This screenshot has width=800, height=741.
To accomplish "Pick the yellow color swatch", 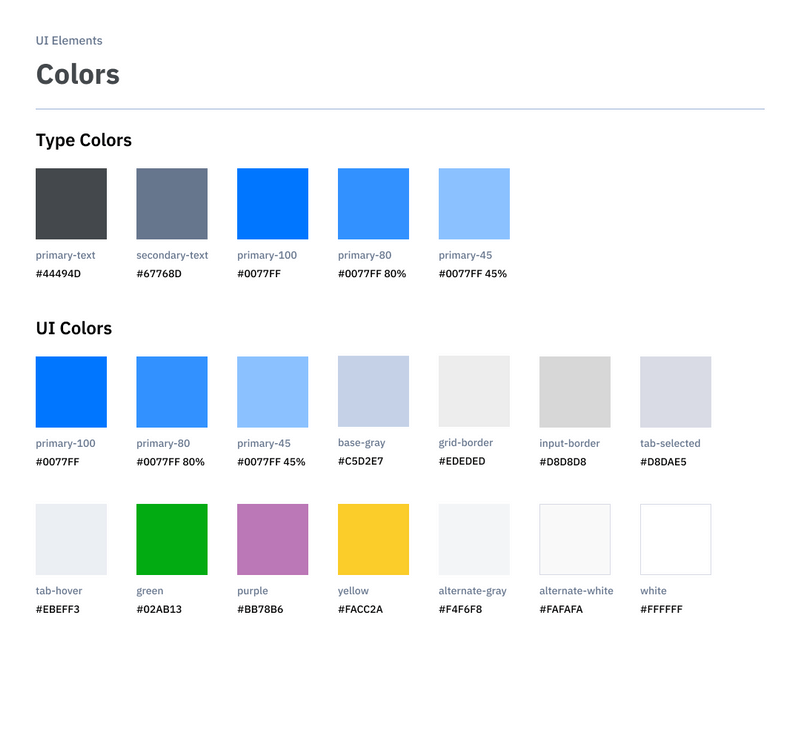I will point(373,540).
